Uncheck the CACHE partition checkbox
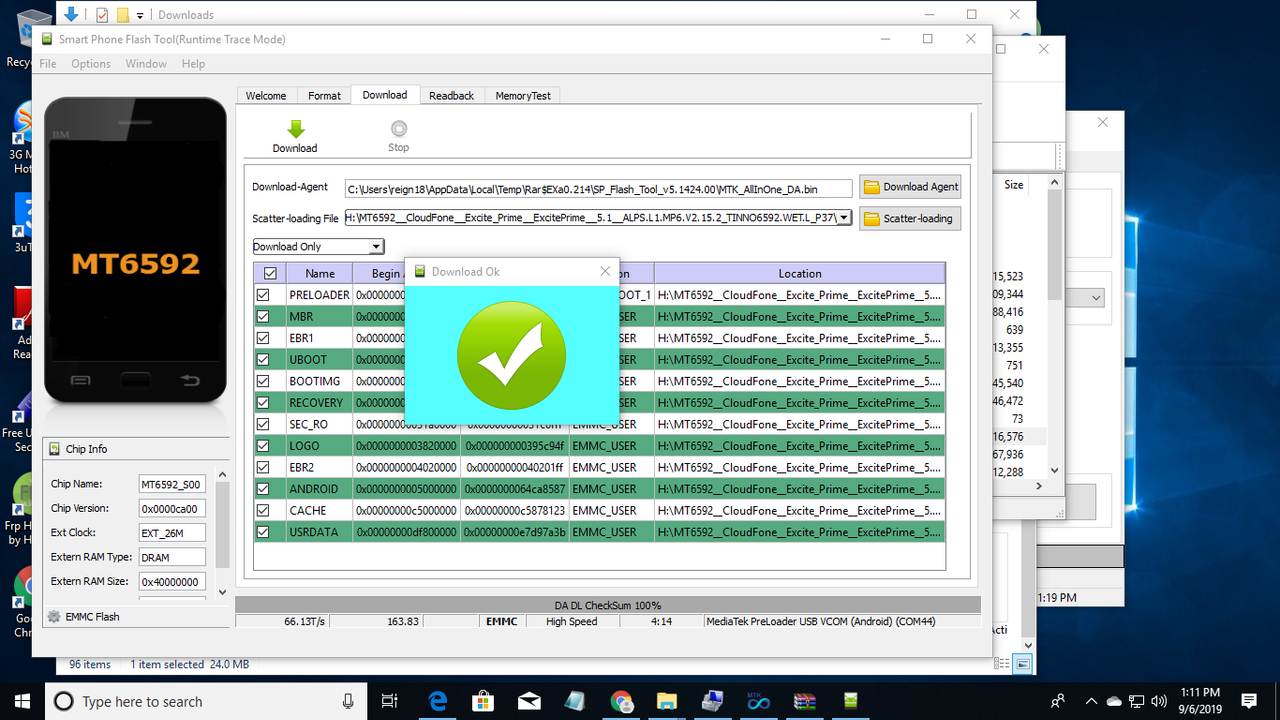 click(263, 510)
